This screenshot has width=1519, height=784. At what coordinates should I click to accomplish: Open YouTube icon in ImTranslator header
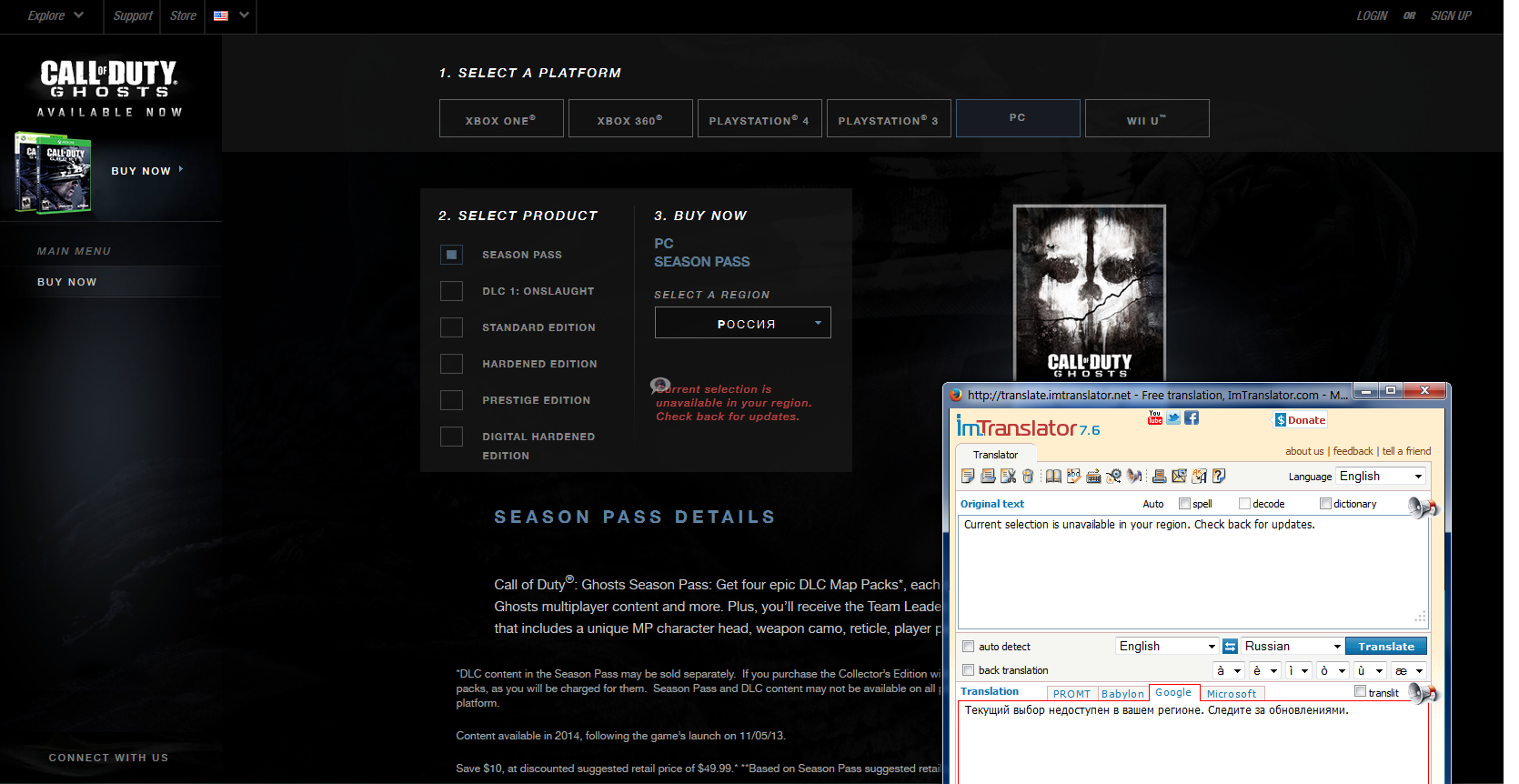(x=1155, y=417)
